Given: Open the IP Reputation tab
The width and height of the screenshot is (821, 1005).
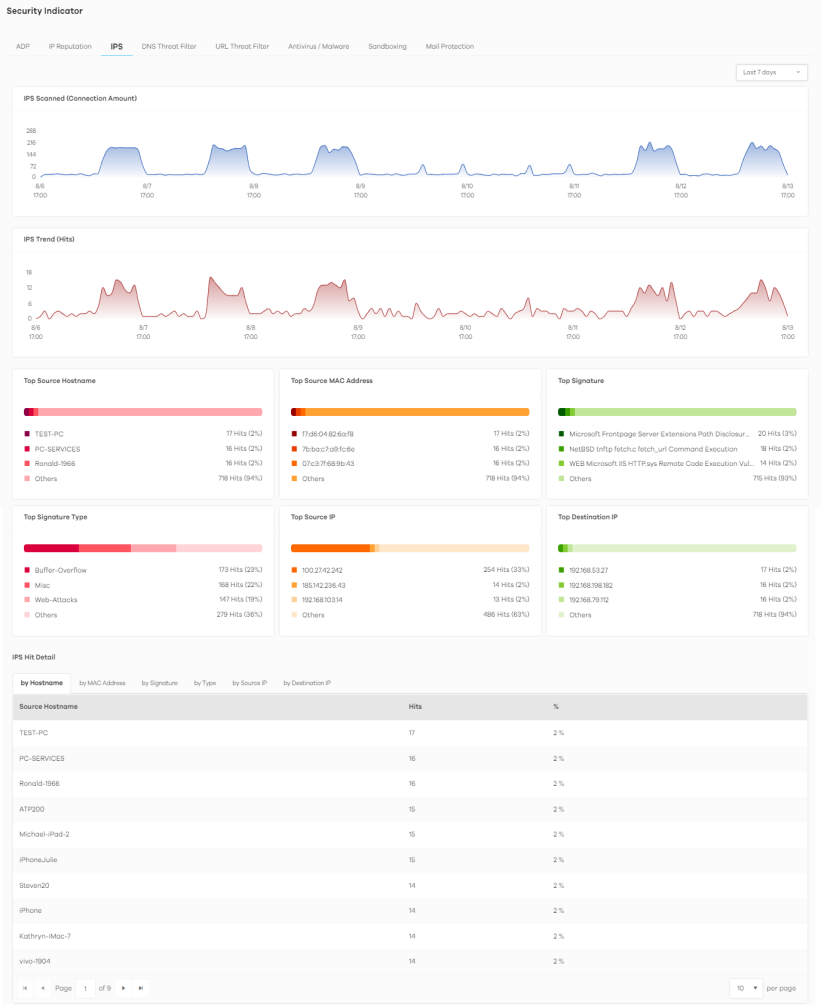Looking at the screenshot, I should tap(70, 46).
